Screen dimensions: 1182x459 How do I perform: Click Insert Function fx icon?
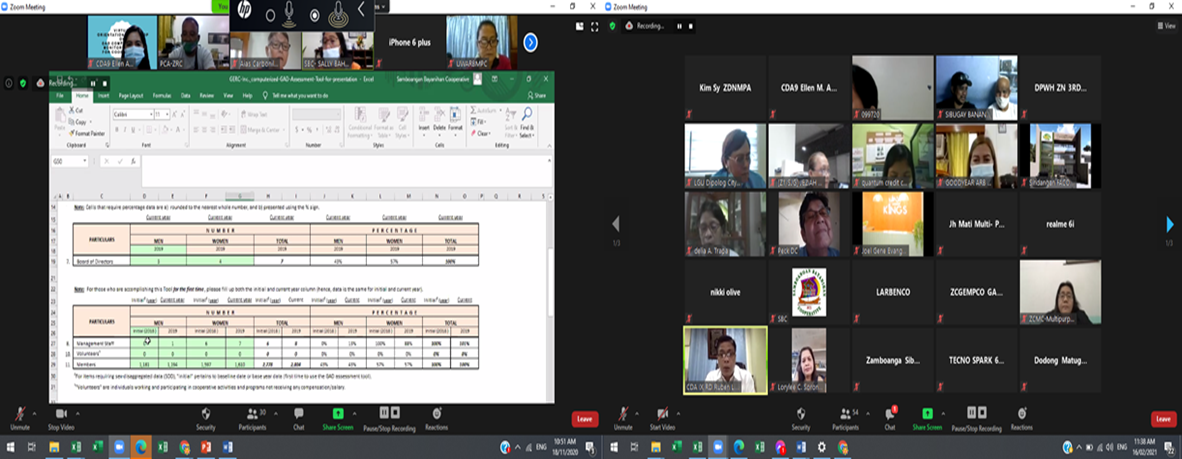tap(133, 161)
